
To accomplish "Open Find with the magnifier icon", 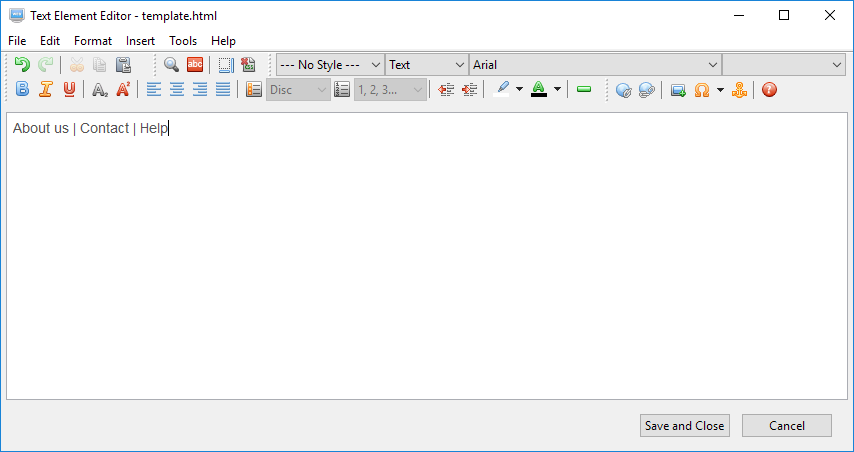I will pos(171,65).
